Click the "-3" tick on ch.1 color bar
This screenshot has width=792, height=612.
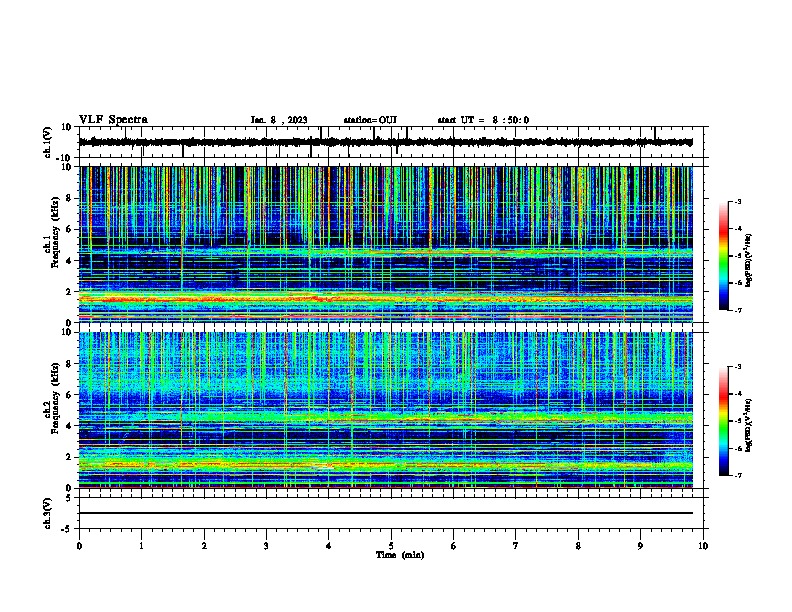[738, 202]
